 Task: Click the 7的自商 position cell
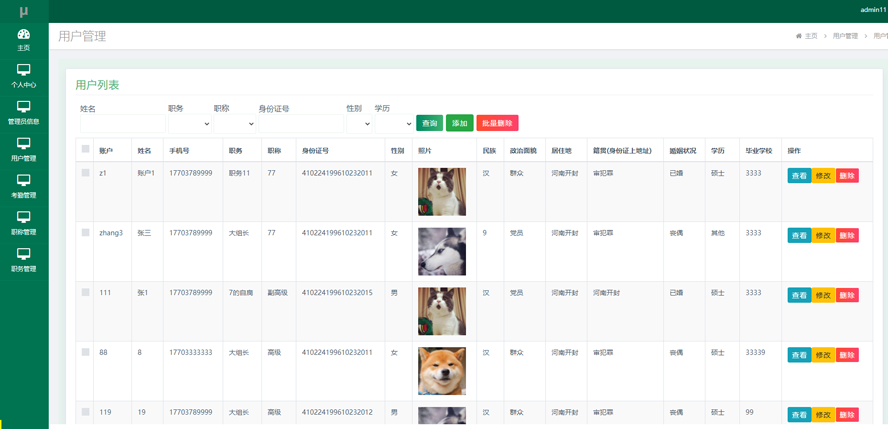coord(241,293)
